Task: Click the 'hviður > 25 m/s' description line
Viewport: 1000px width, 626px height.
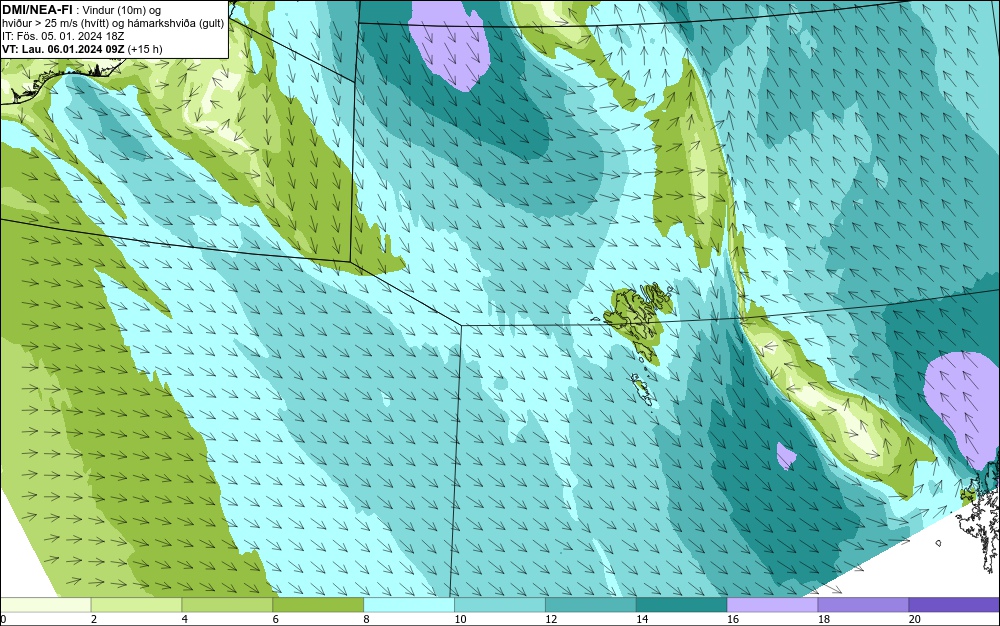Action: (x=114, y=23)
